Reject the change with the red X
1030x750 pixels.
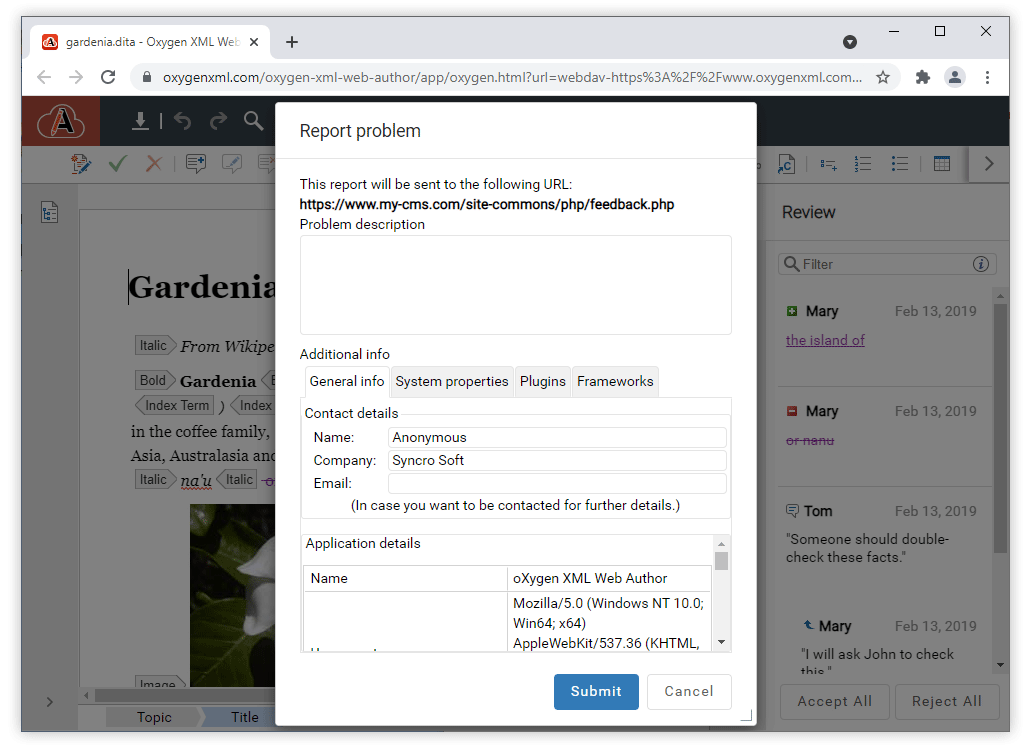[154, 164]
